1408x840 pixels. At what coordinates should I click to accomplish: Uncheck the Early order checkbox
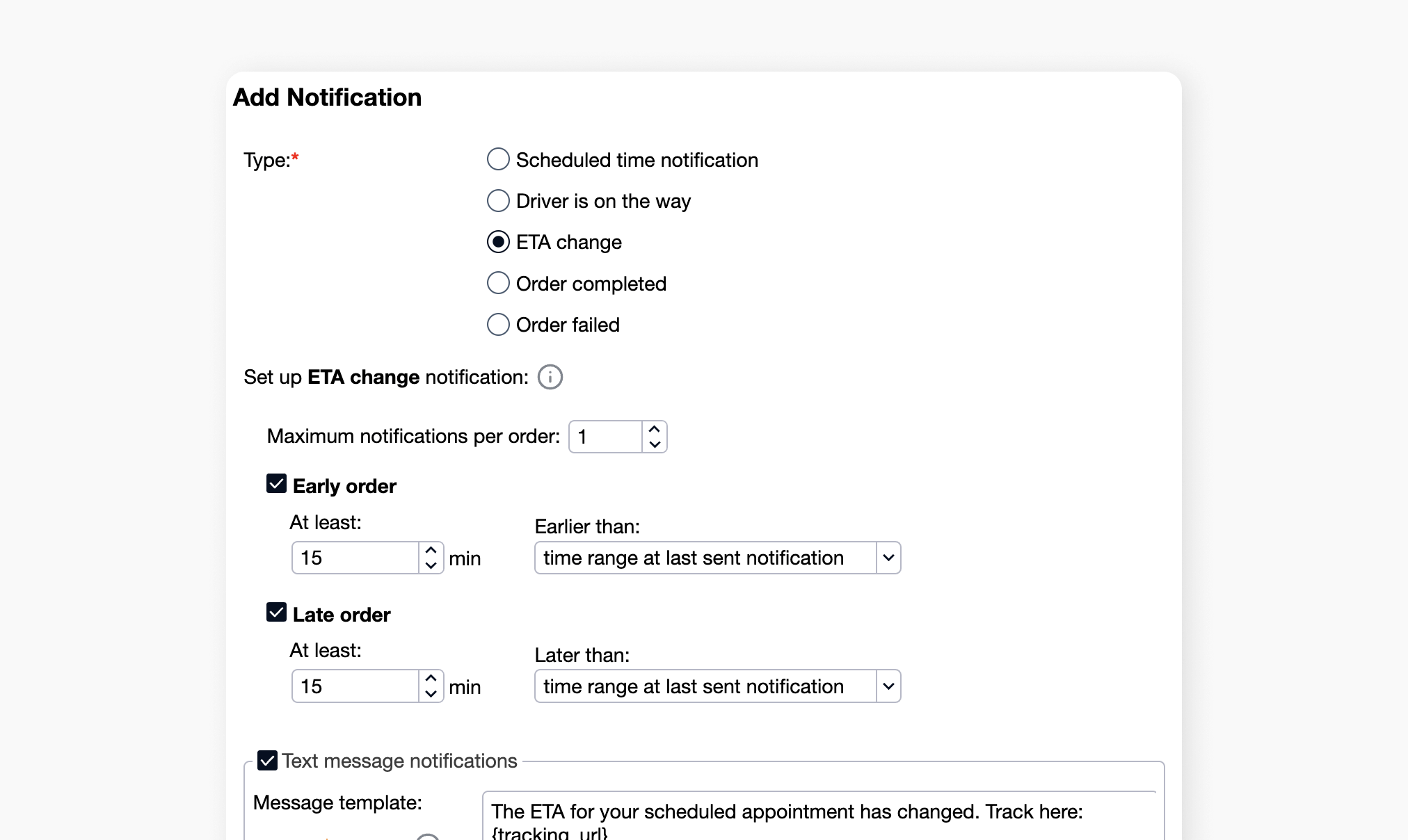click(x=275, y=483)
